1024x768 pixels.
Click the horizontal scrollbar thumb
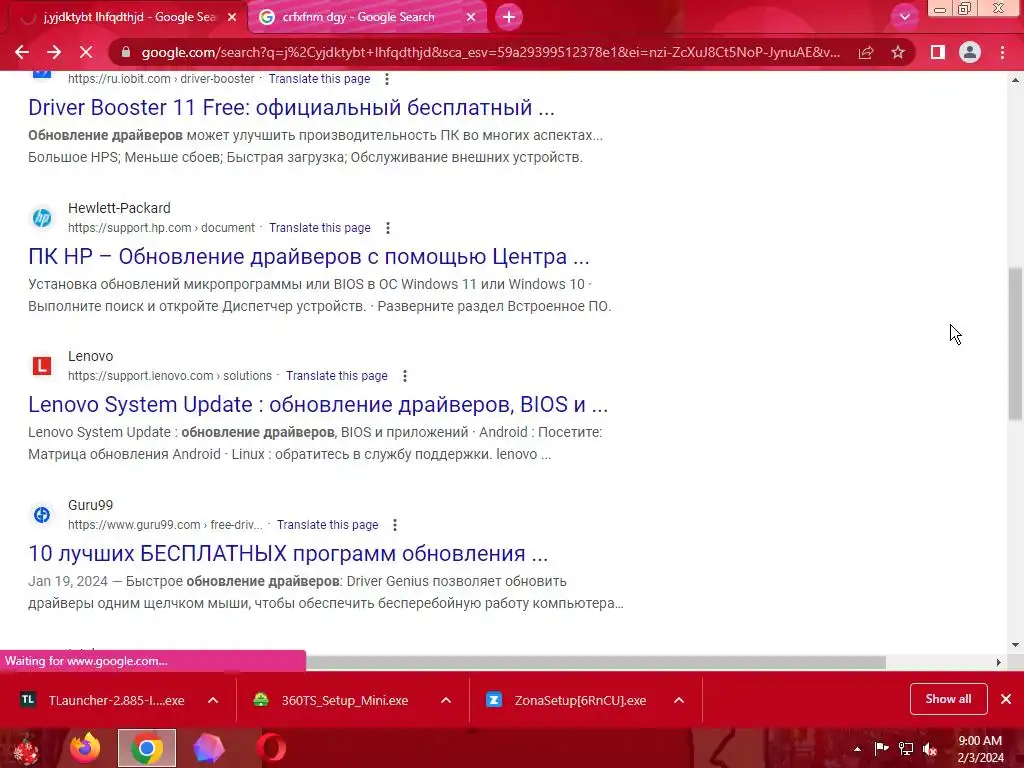tap(596, 662)
